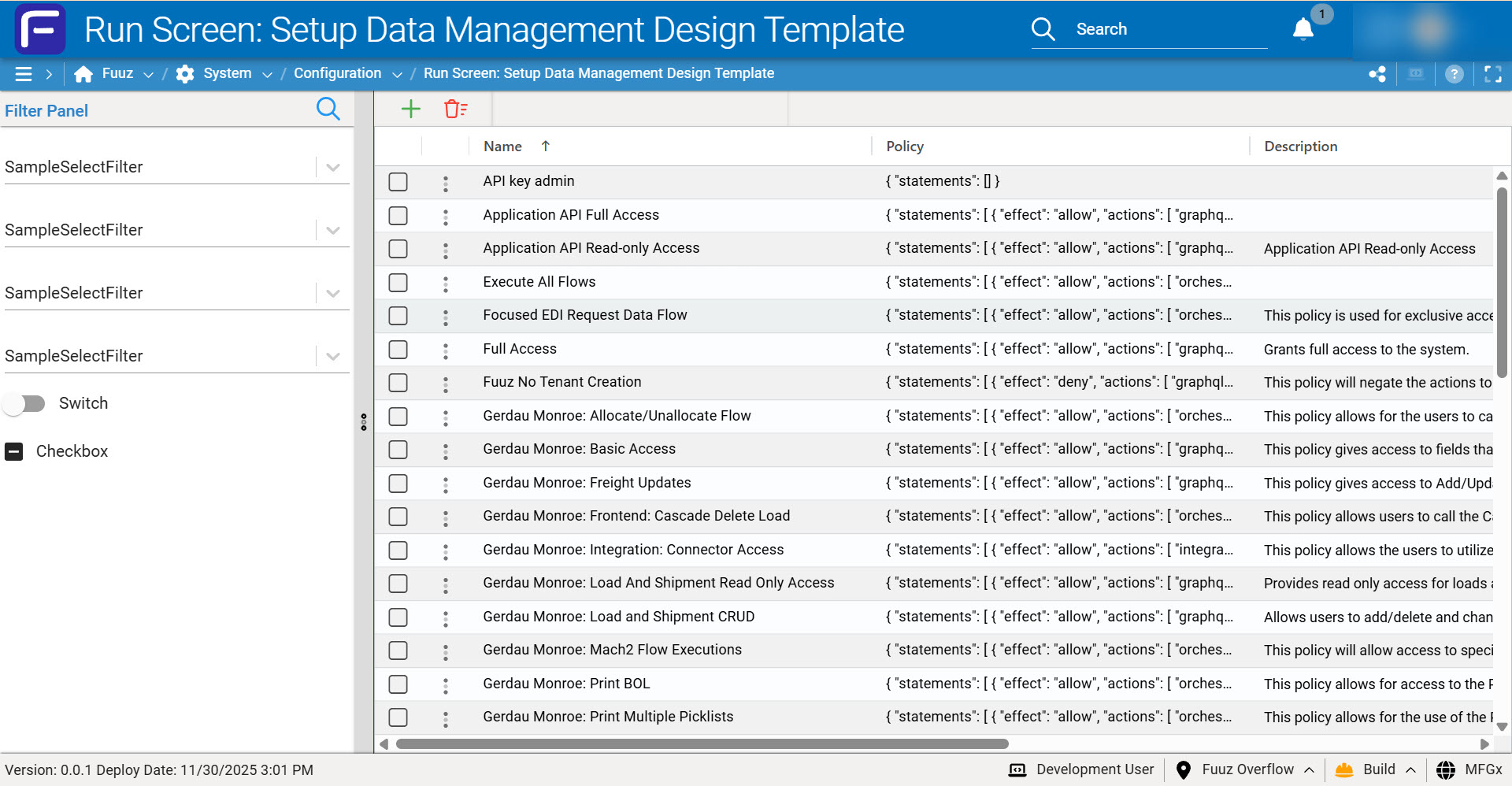Click the red delete selected rows icon
This screenshot has height=786, width=1512.
click(x=455, y=109)
